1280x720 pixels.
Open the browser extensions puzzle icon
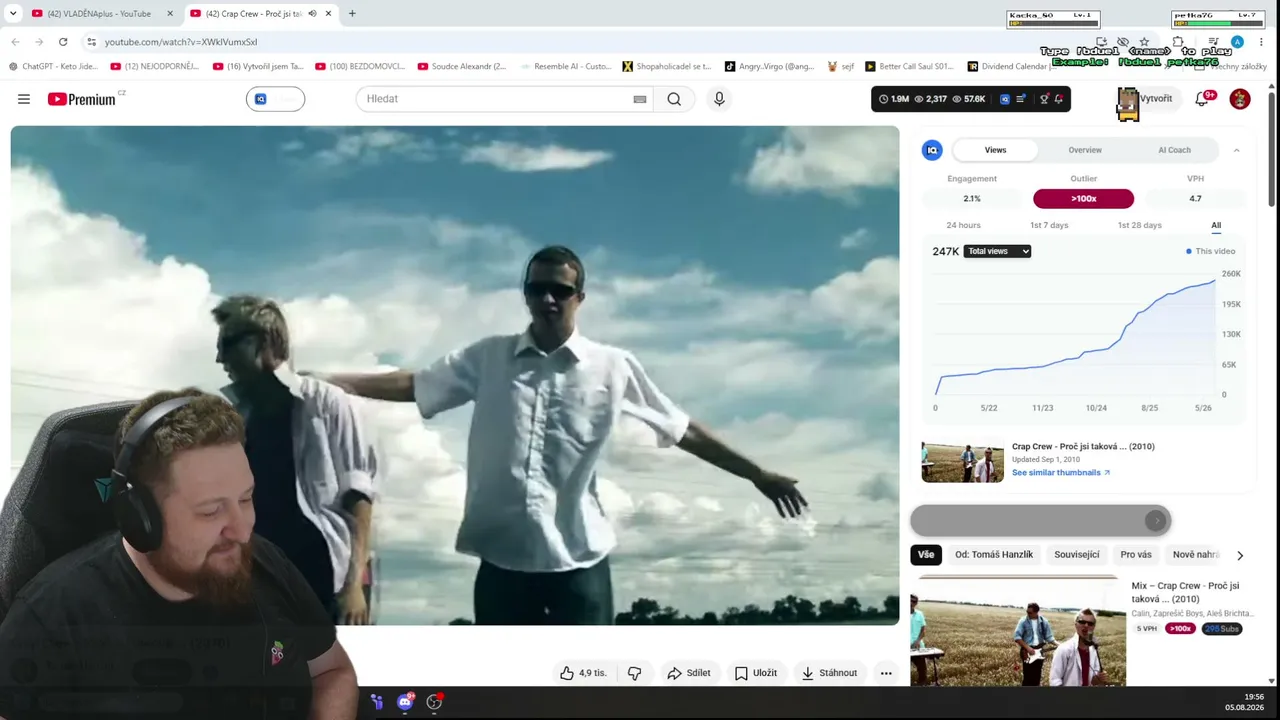(x=1178, y=42)
